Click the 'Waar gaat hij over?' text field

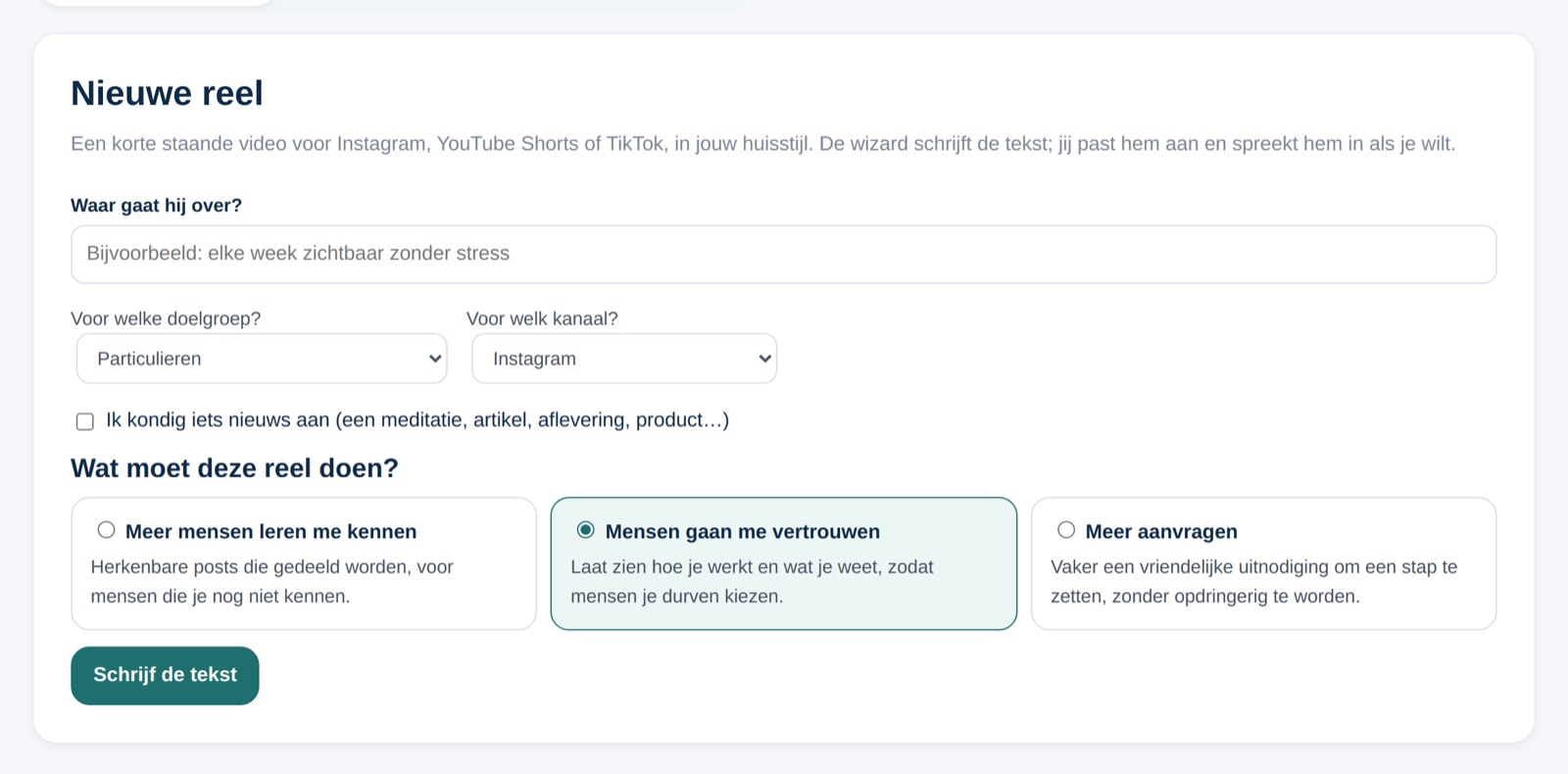coord(783,255)
